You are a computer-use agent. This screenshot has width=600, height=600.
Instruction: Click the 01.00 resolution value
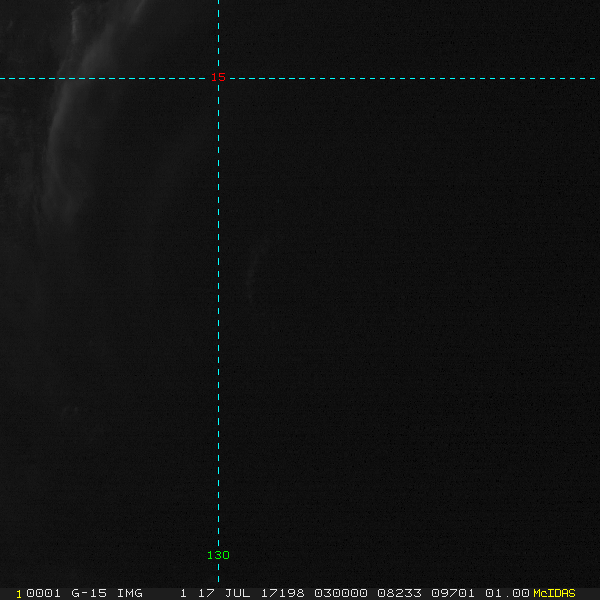(508, 593)
